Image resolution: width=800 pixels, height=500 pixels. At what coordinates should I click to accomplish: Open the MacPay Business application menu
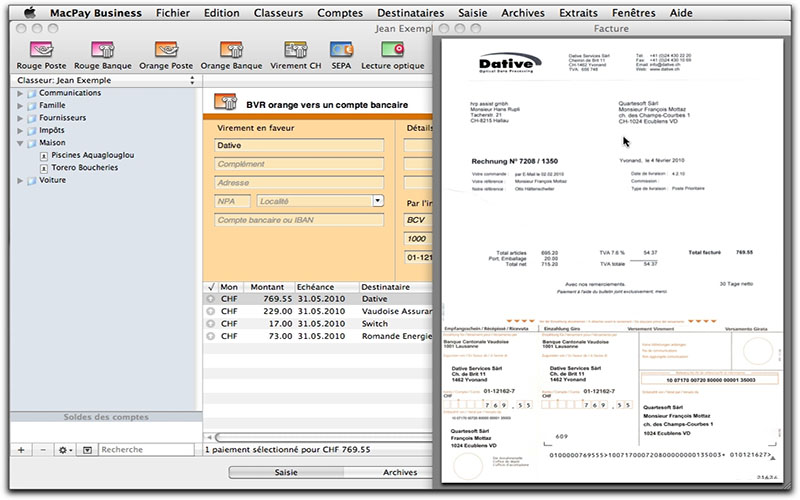pyautogui.click(x=95, y=13)
